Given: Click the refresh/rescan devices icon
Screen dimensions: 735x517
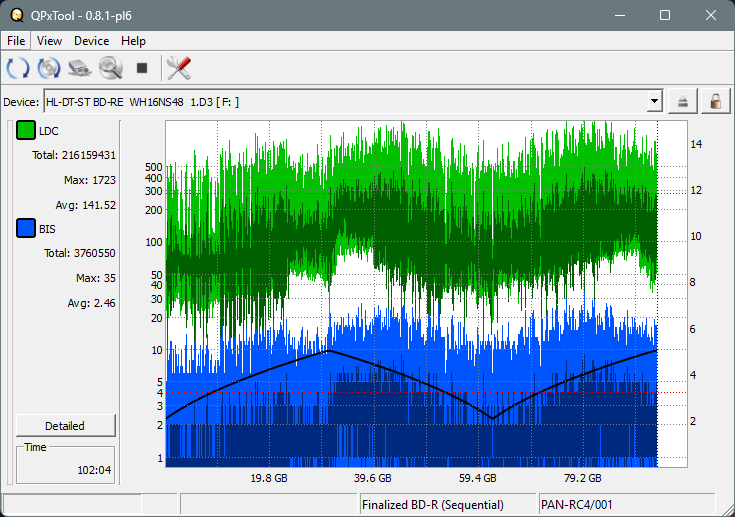Looking at the screenshot, I should coord(18,68).
